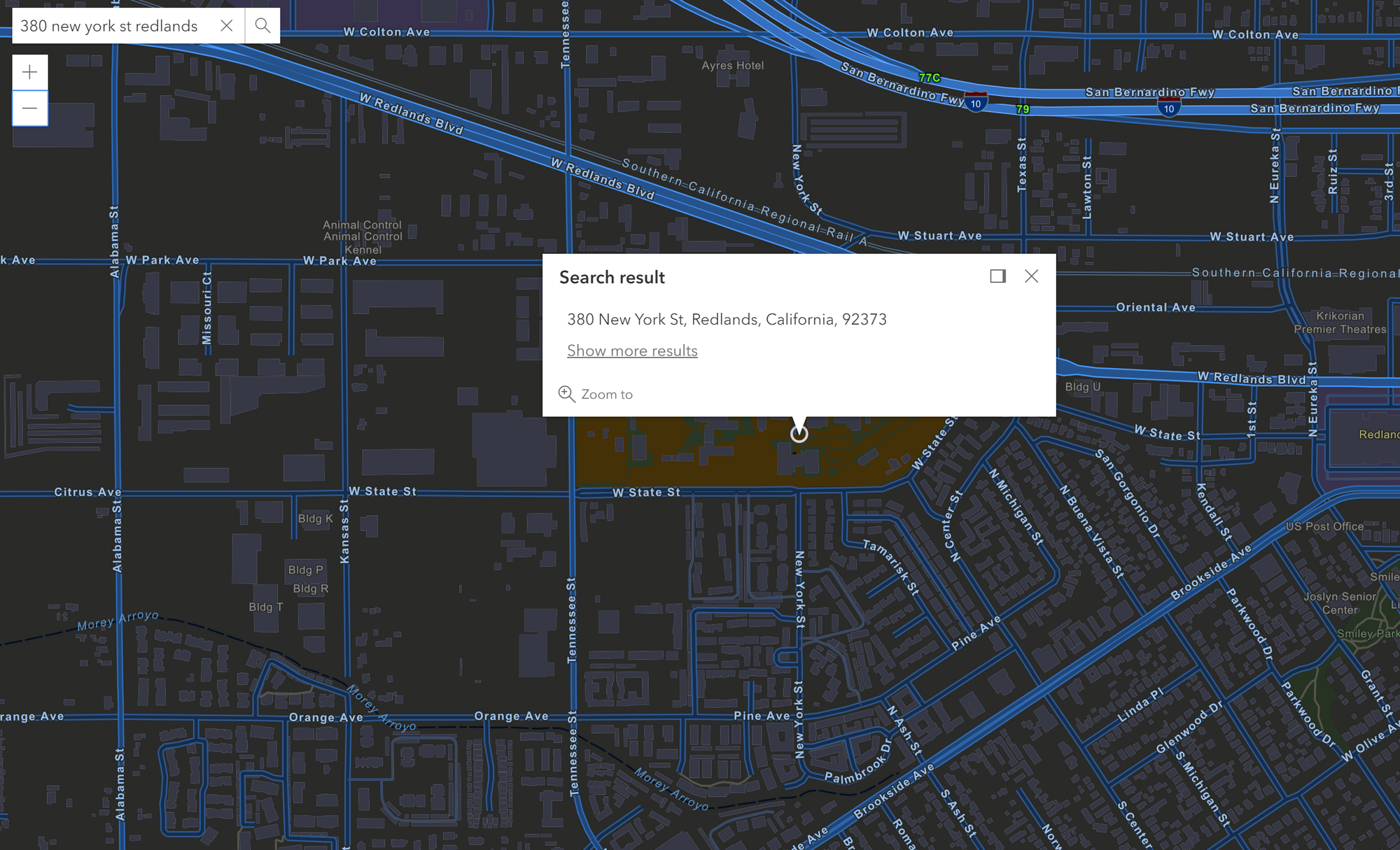
Task: Click the Interstate 10 shield near Texas St
Action: [1169, 107]
